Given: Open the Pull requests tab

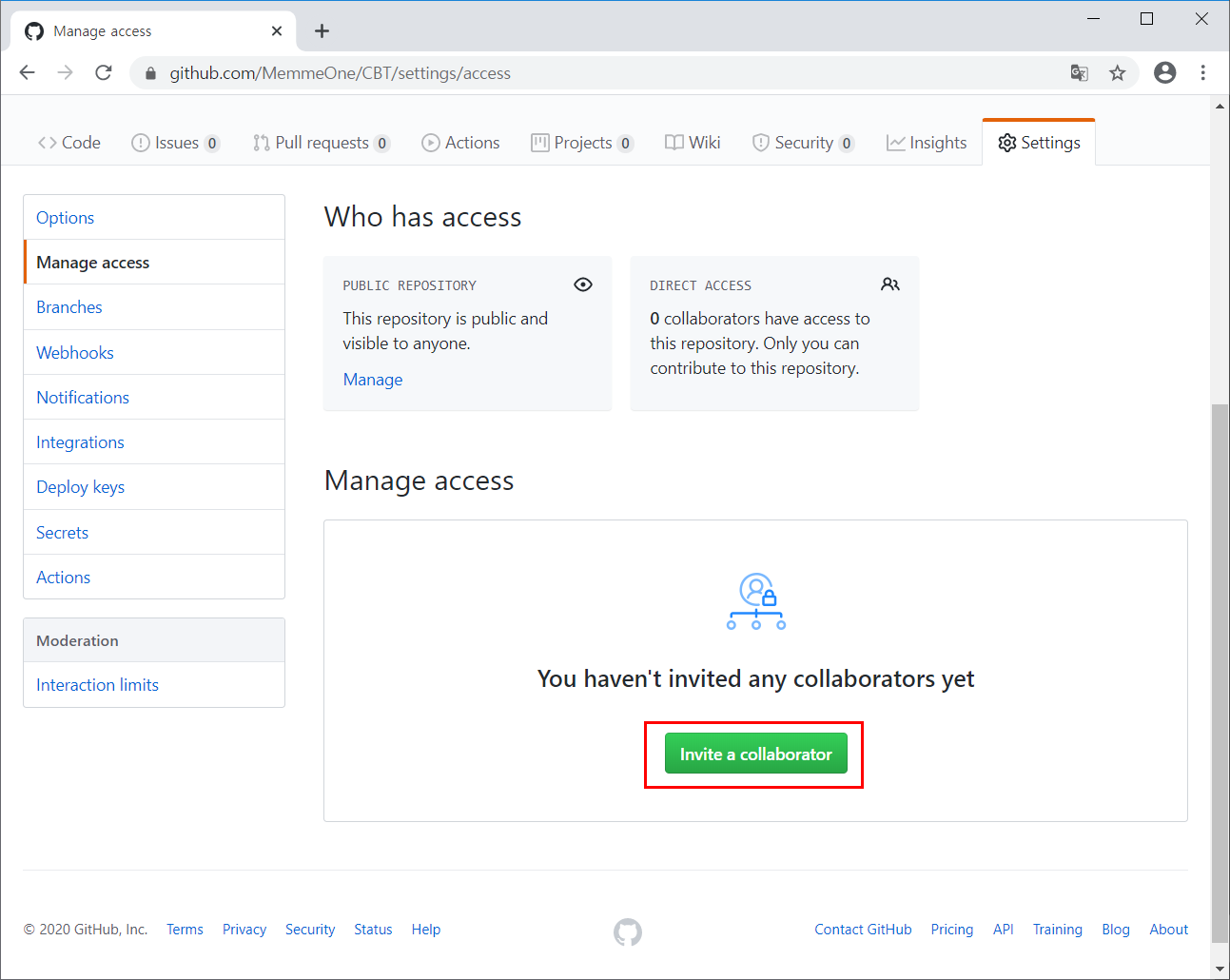Looking at the screenshot, I should pos(322,143).
